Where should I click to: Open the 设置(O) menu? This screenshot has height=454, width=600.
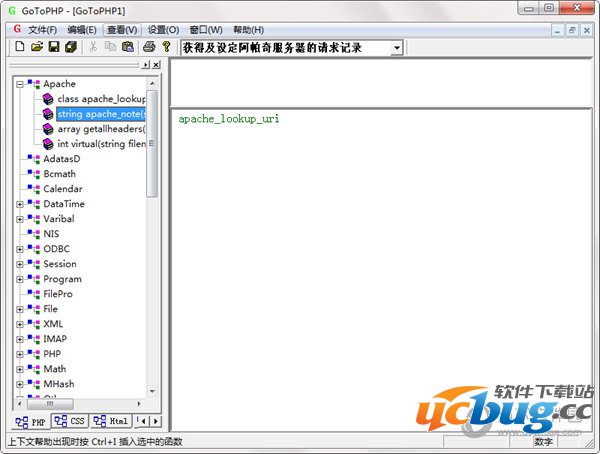click(163, 30)
